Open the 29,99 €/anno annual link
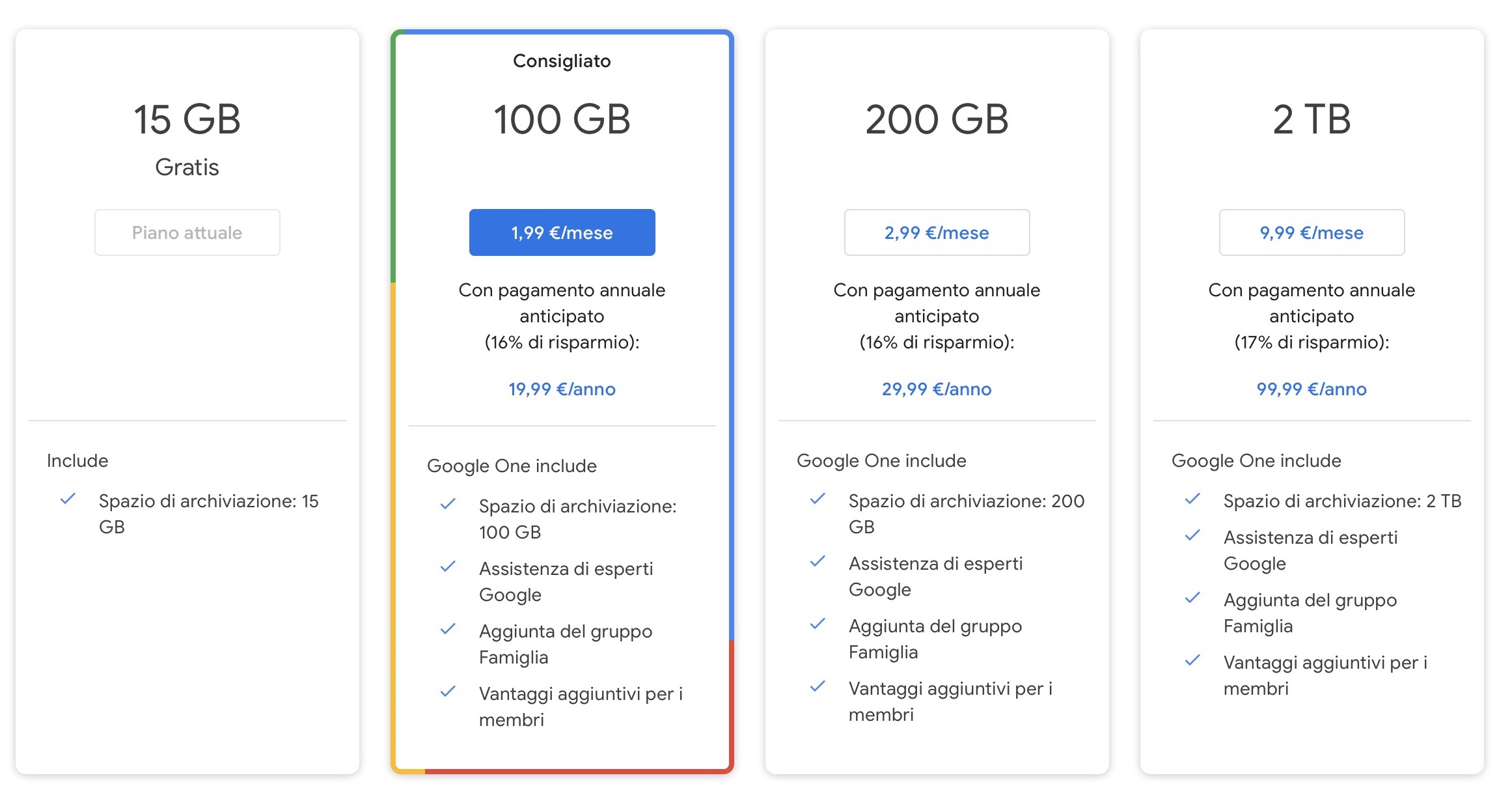 937,389
